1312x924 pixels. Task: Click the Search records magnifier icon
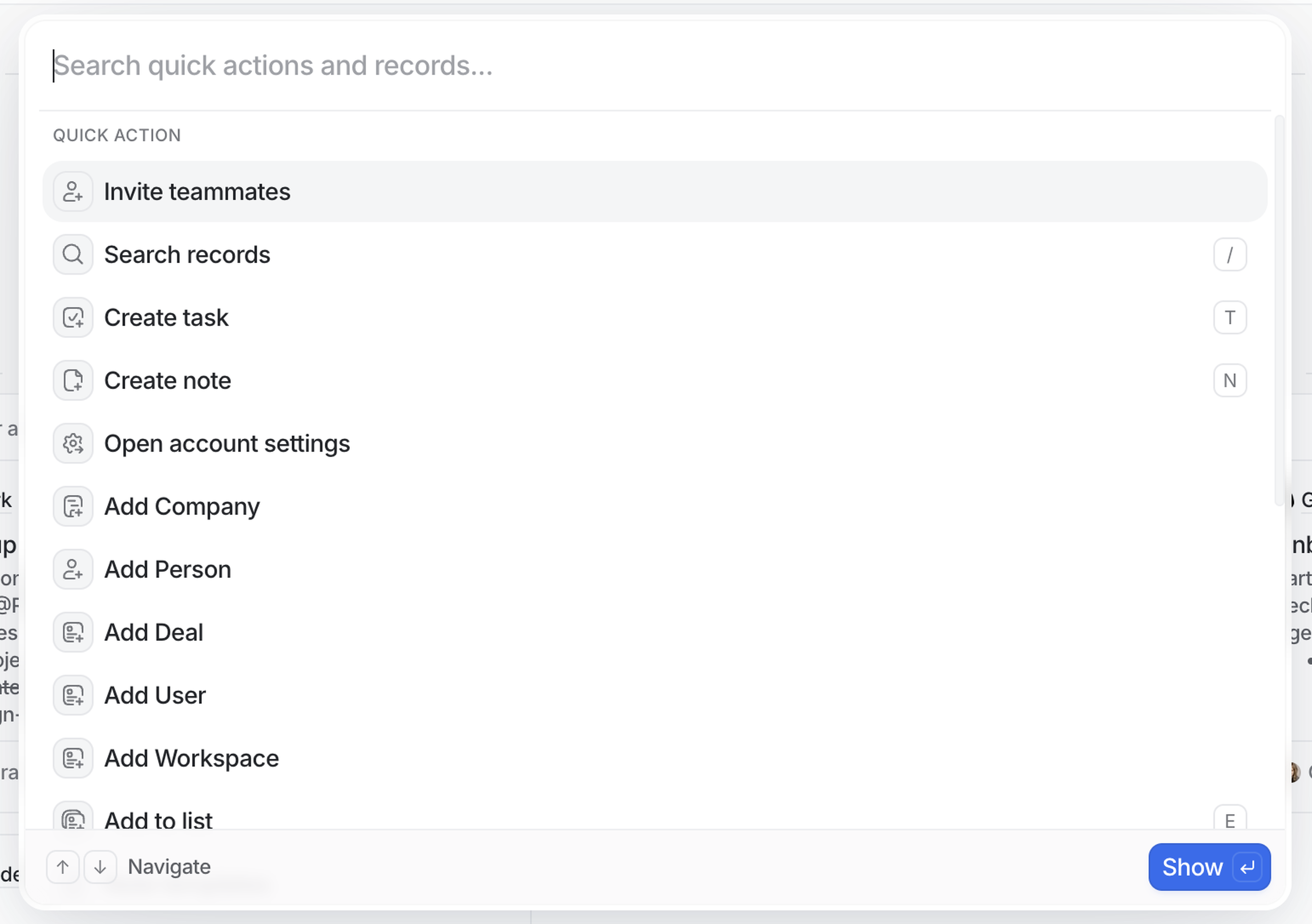(72, 254)
